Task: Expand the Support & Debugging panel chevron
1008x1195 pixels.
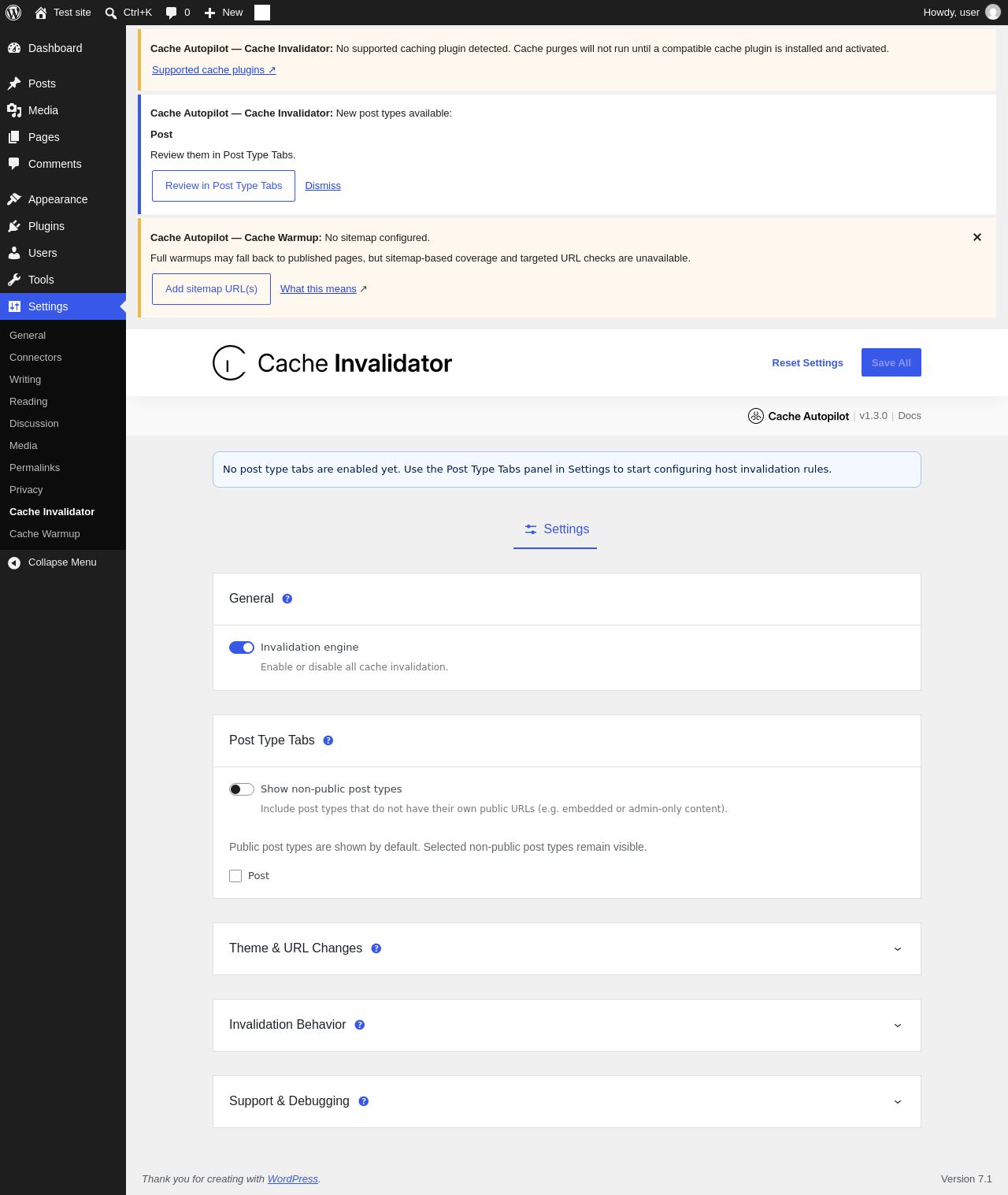Action: (x=898, y=1102)
